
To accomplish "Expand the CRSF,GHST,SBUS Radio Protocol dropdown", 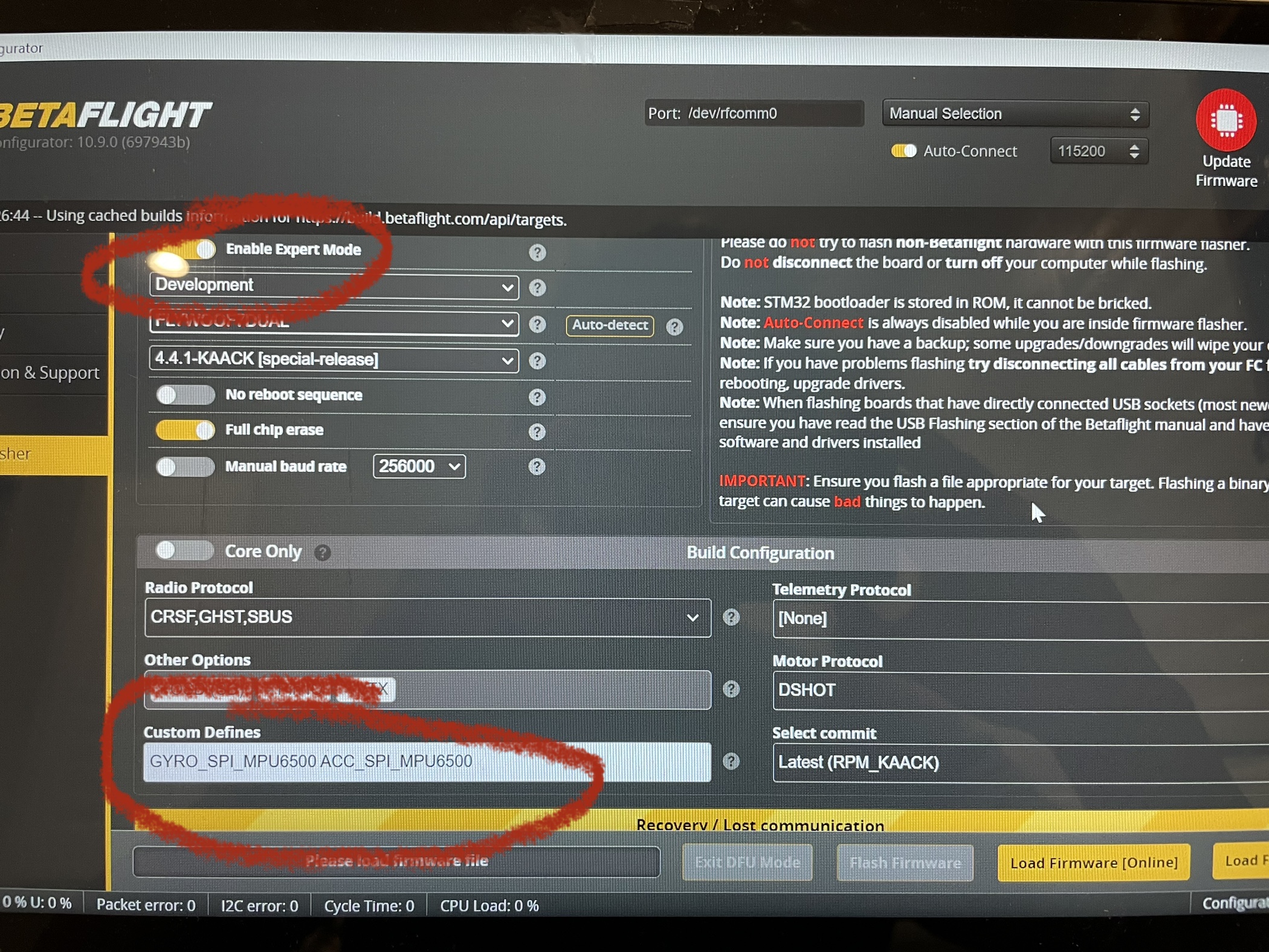I will 427,617.
